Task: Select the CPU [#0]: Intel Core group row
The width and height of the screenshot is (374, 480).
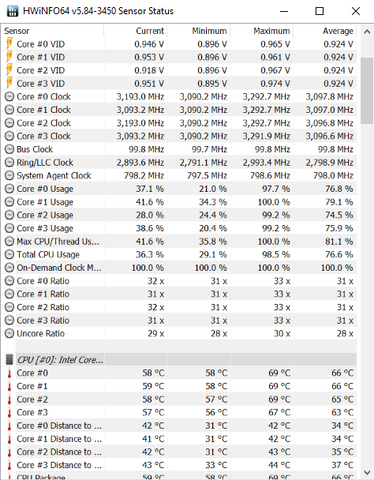Action: [x=179, y=360]
